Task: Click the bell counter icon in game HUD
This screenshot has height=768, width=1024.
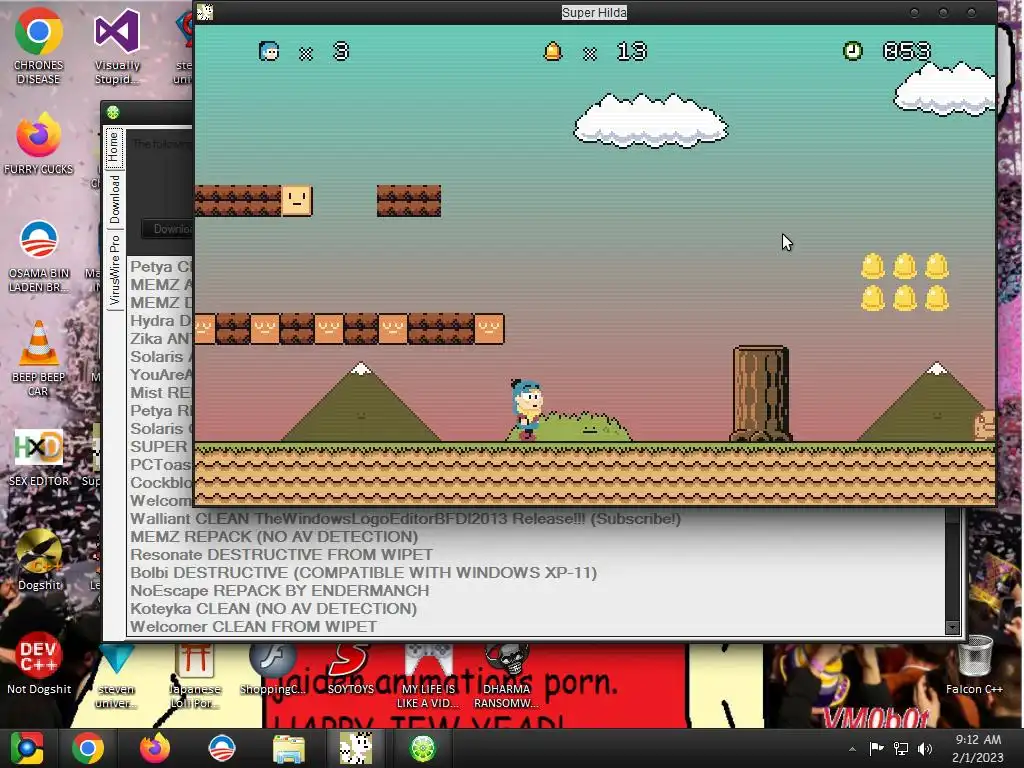Action: 552,51
